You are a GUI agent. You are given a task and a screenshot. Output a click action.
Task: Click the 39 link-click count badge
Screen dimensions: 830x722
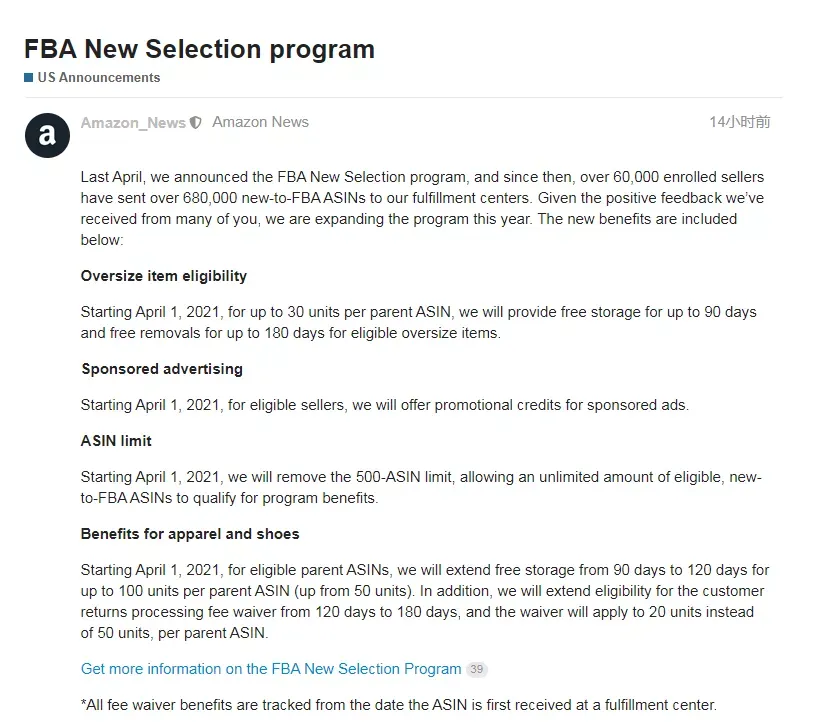[x=476, y=670]
